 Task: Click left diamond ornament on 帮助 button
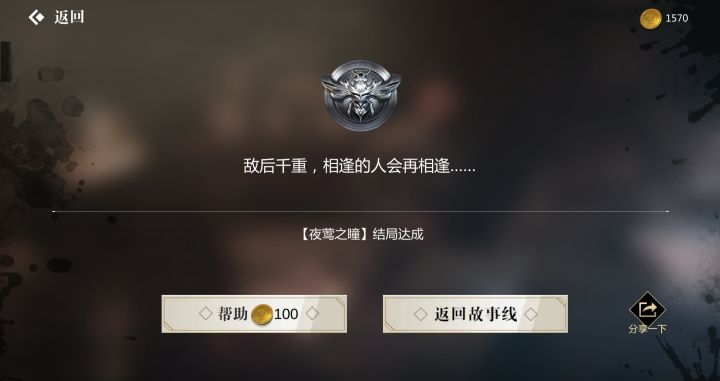click(x=206, y=314)
